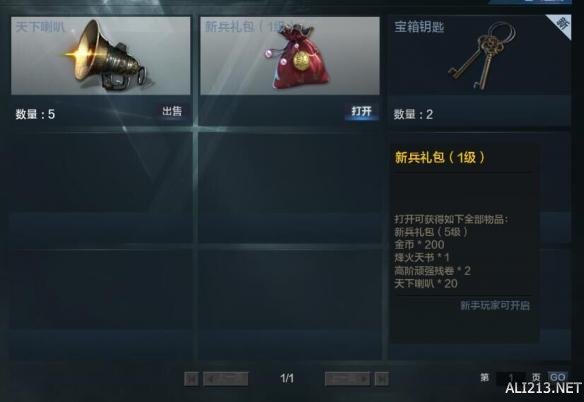Click 打开 to open the gift bag
This screenshot has width=584, height=402.
(x=361, y=111)
